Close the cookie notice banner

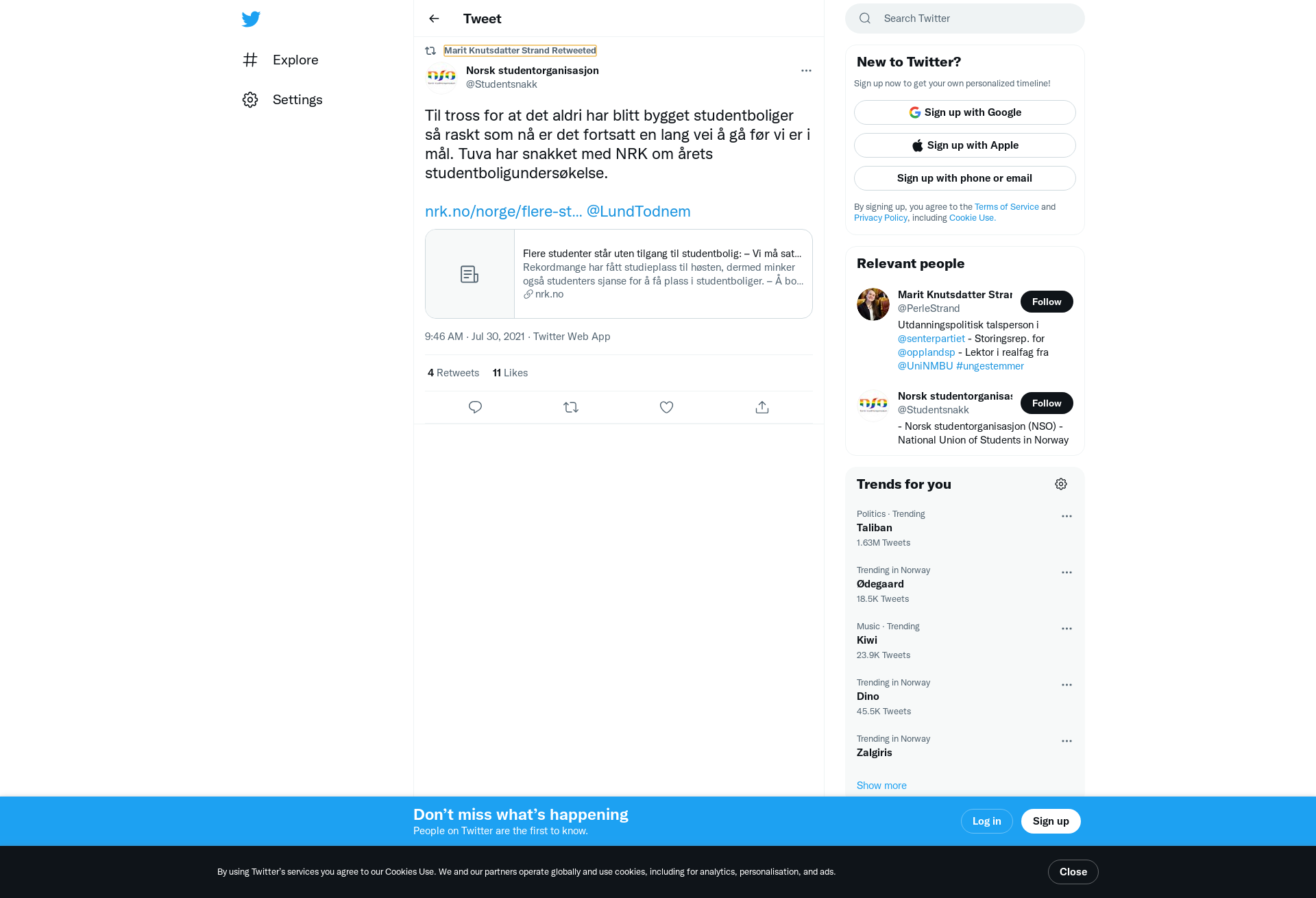tap(1073, 872)
